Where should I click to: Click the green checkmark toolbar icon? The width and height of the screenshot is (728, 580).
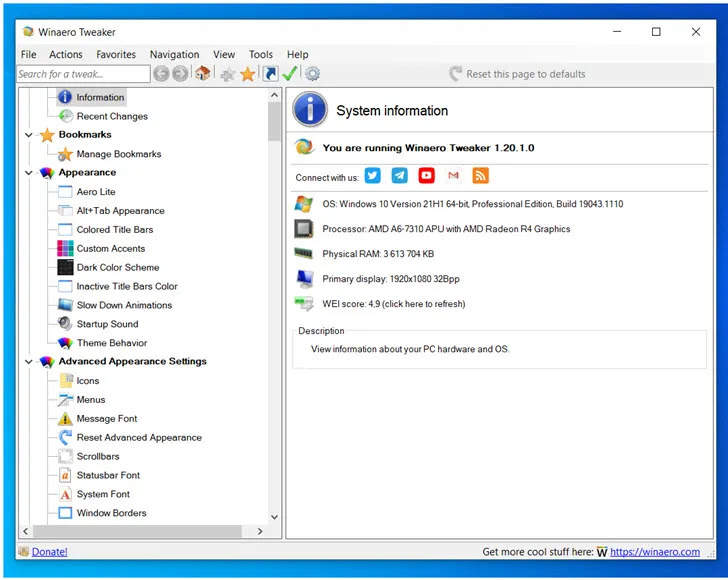(290, 73)
